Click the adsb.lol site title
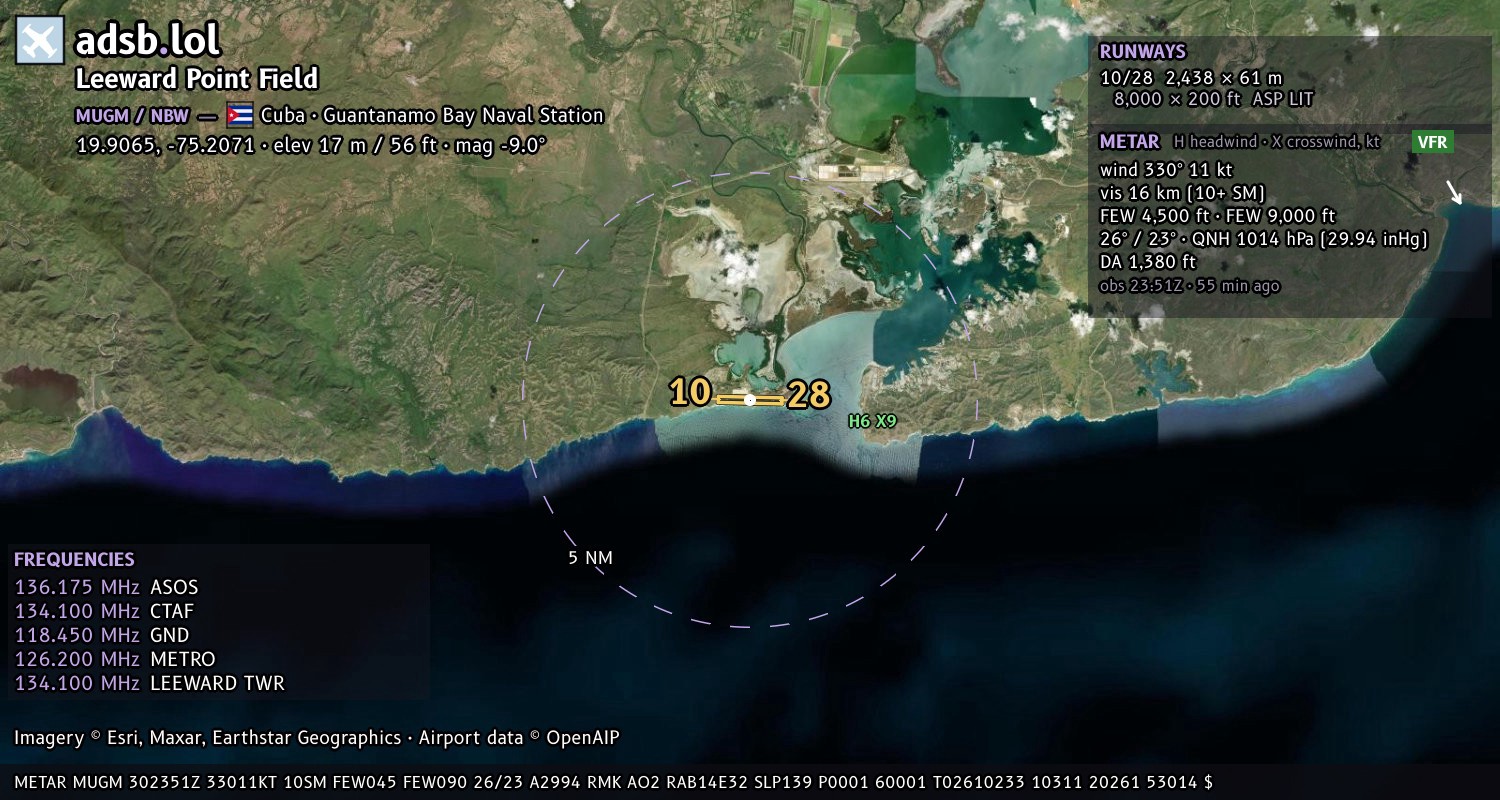The image size is (1500, 800). coord(148,40)
